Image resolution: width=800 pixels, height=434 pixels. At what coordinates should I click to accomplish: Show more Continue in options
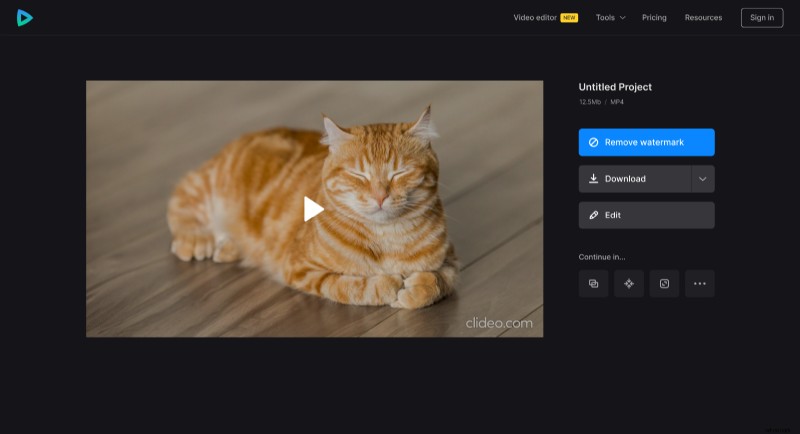[x=700, y=284]
